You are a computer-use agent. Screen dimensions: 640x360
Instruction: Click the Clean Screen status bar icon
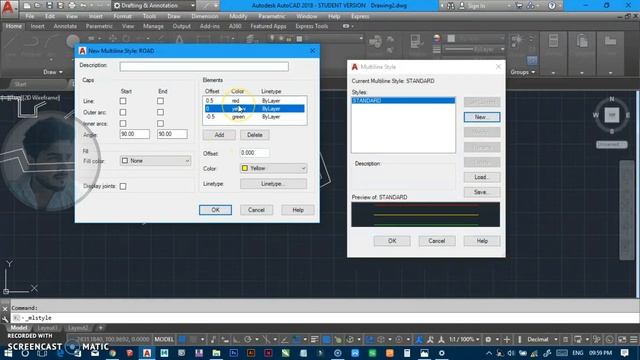click(622, 340)
